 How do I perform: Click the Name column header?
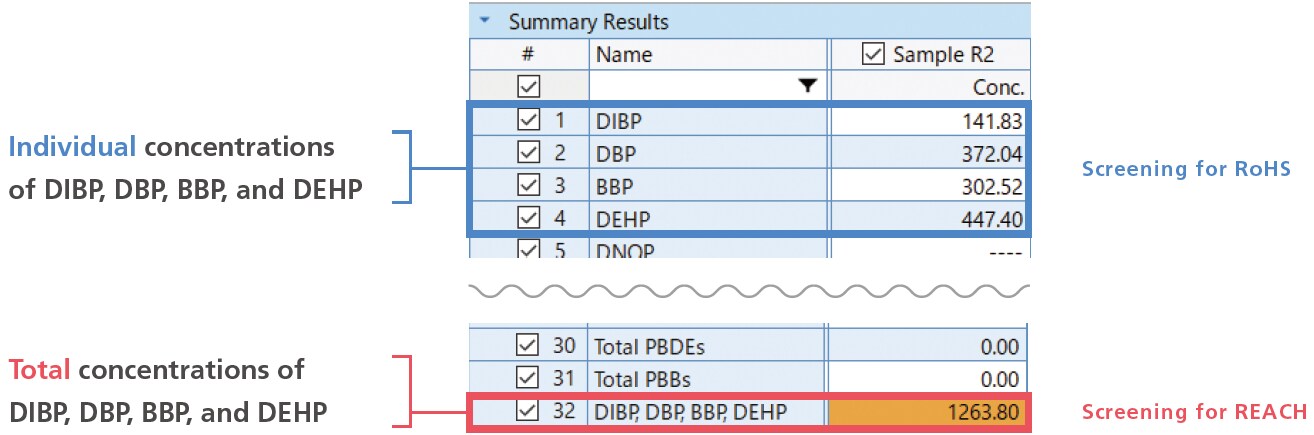tap(708, 54)
